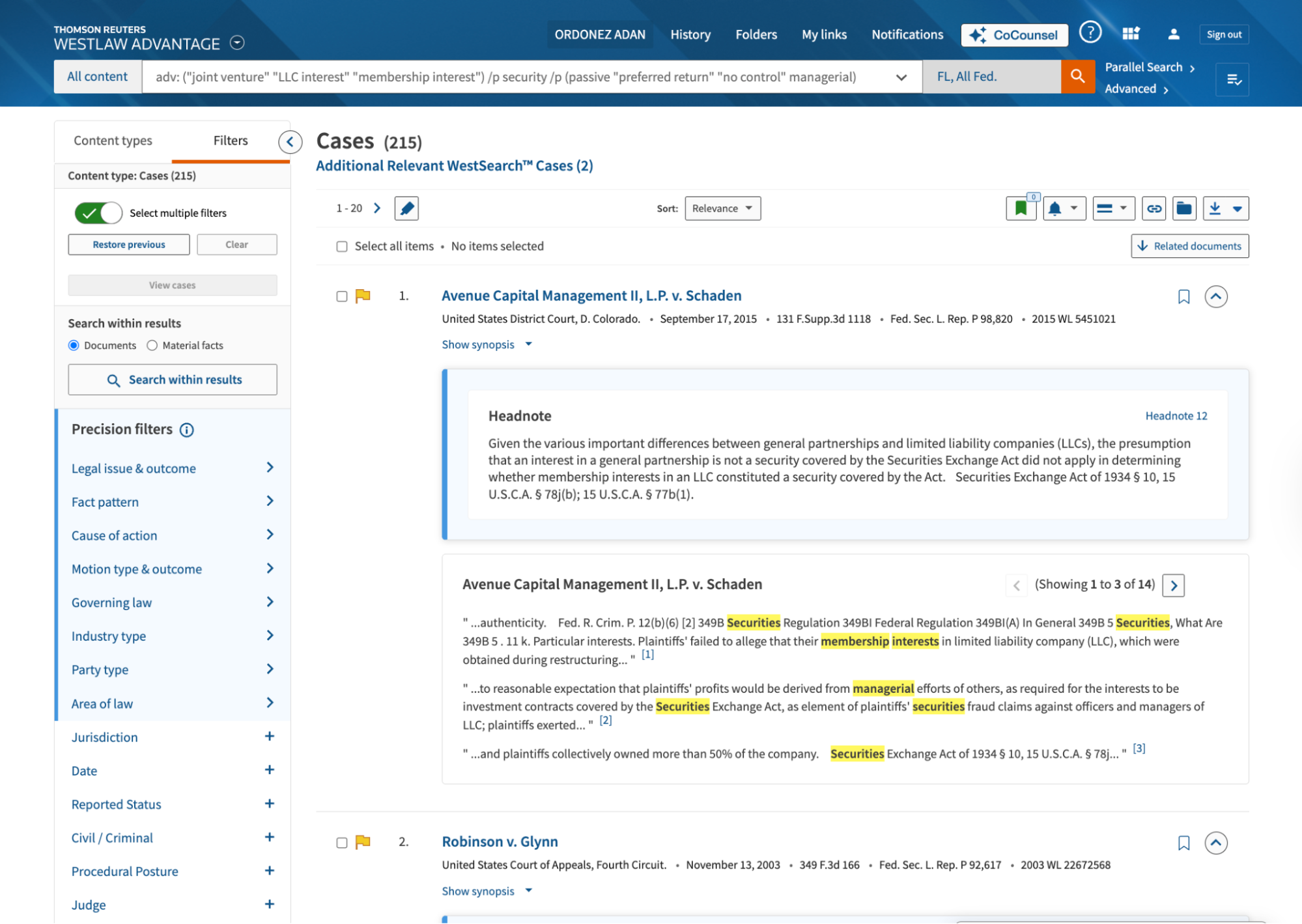Switch to the Filters tab
This screenshot has width=1302, height=924.
231,141
